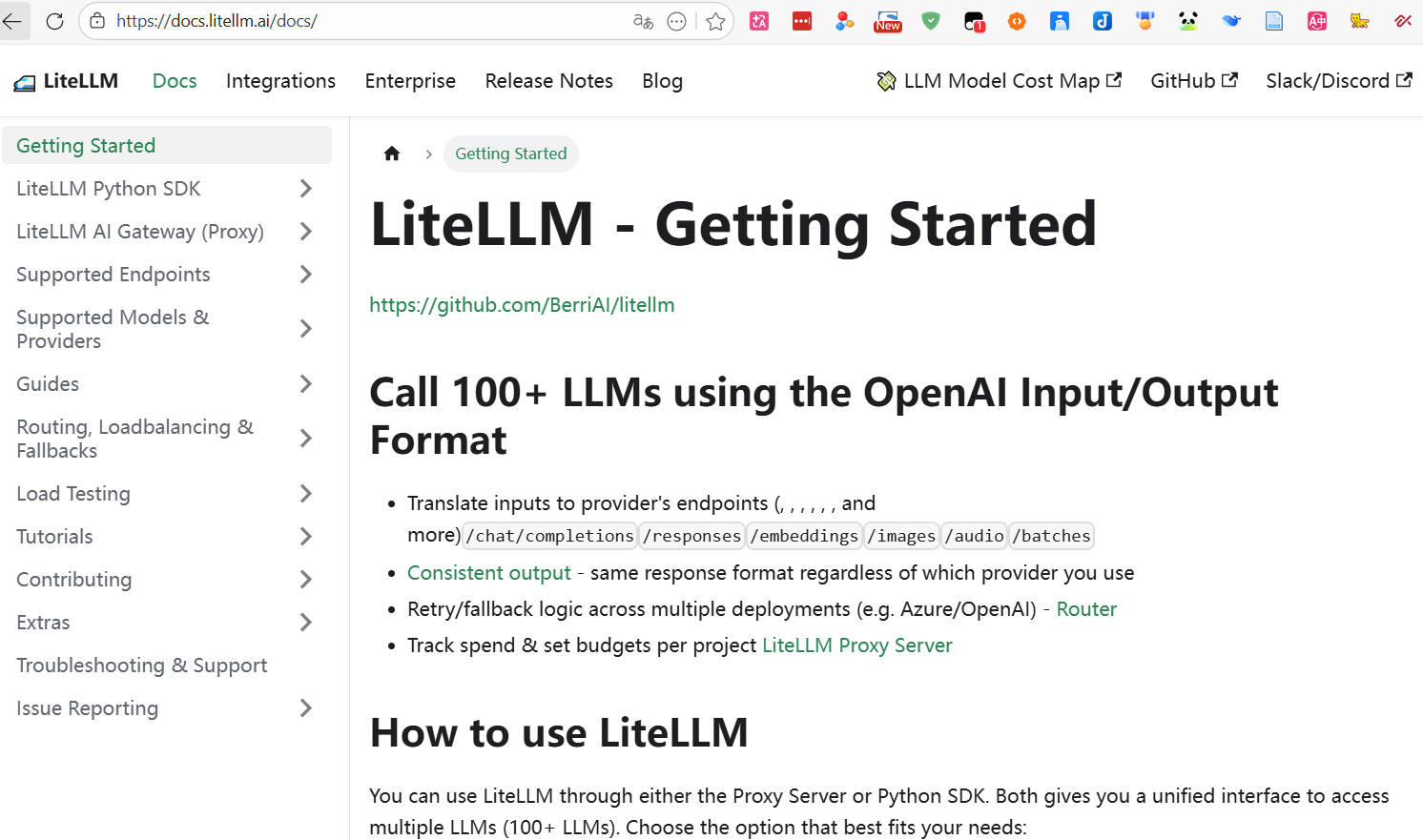Open the Blog navbar item
The image size is (1423, 840).
pyautogui.click(x=662, y=81)
